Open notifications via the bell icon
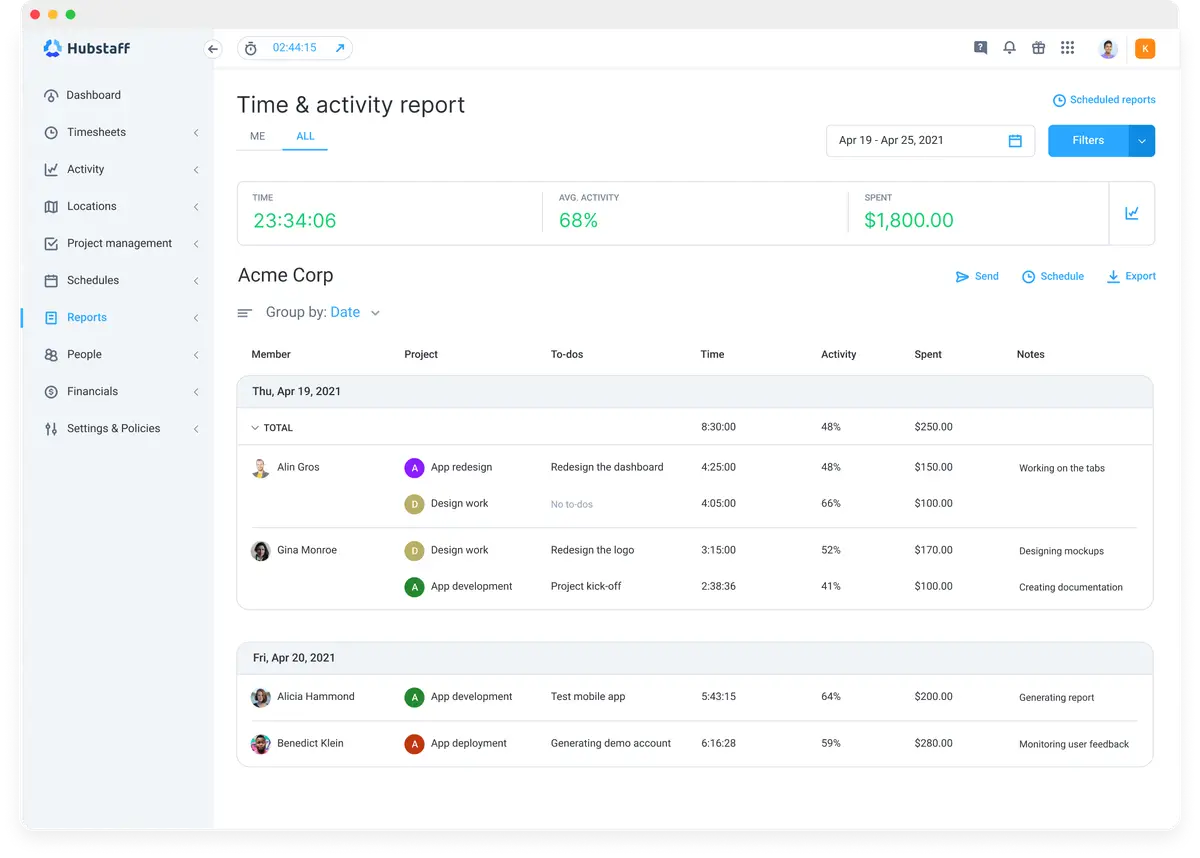The width and height of the screenshot is (1200, 858). point(1009,47)
